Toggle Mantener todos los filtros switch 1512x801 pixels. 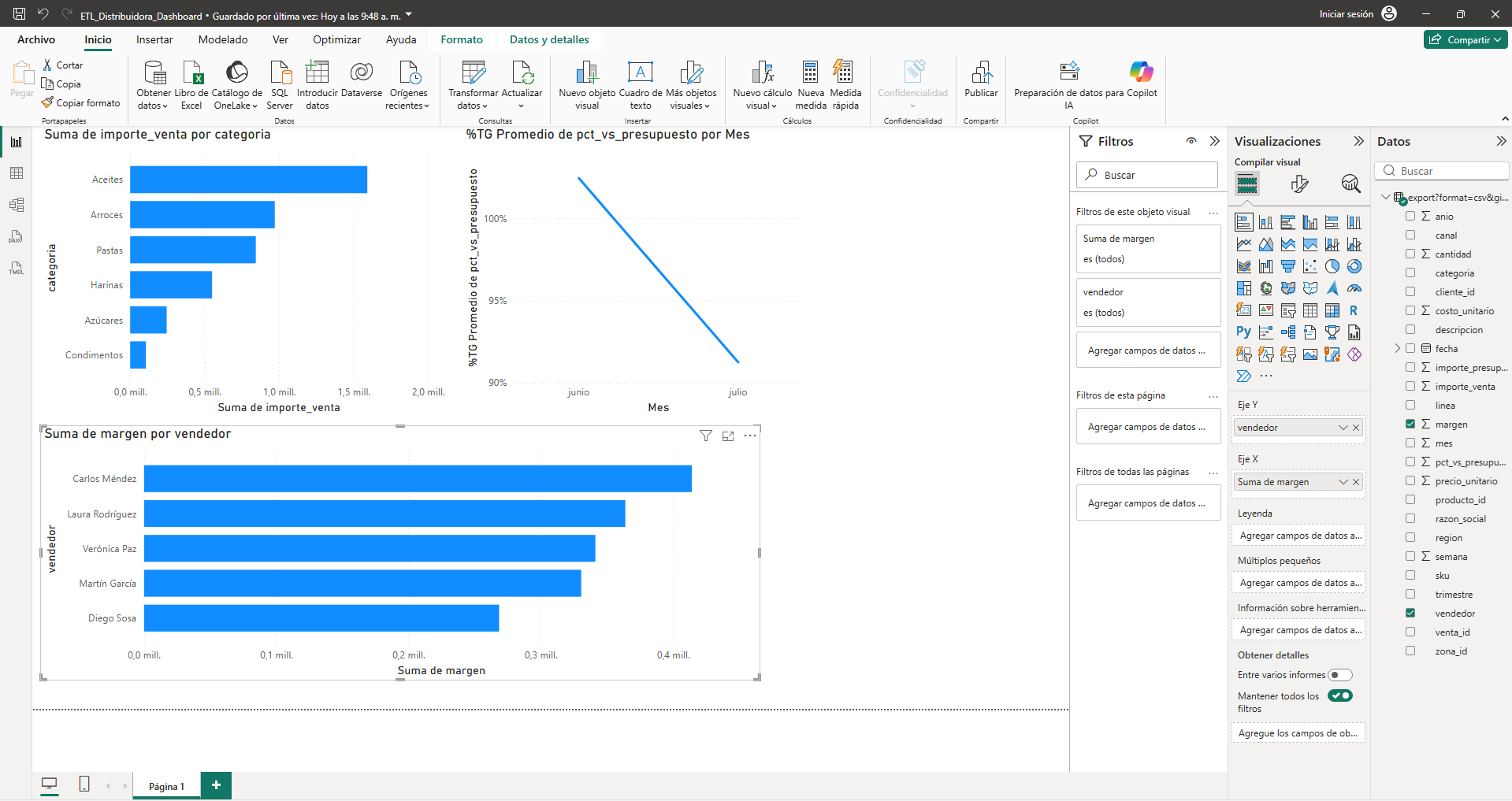pos(1340,695)
